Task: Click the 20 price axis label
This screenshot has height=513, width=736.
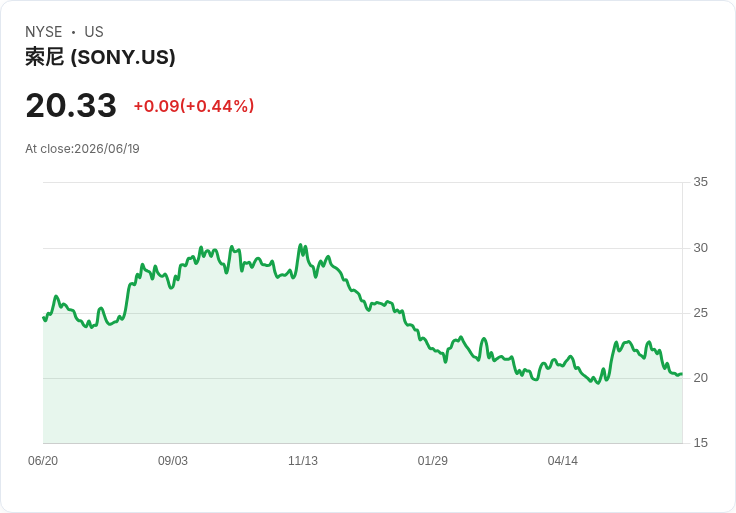Action: 700,378
